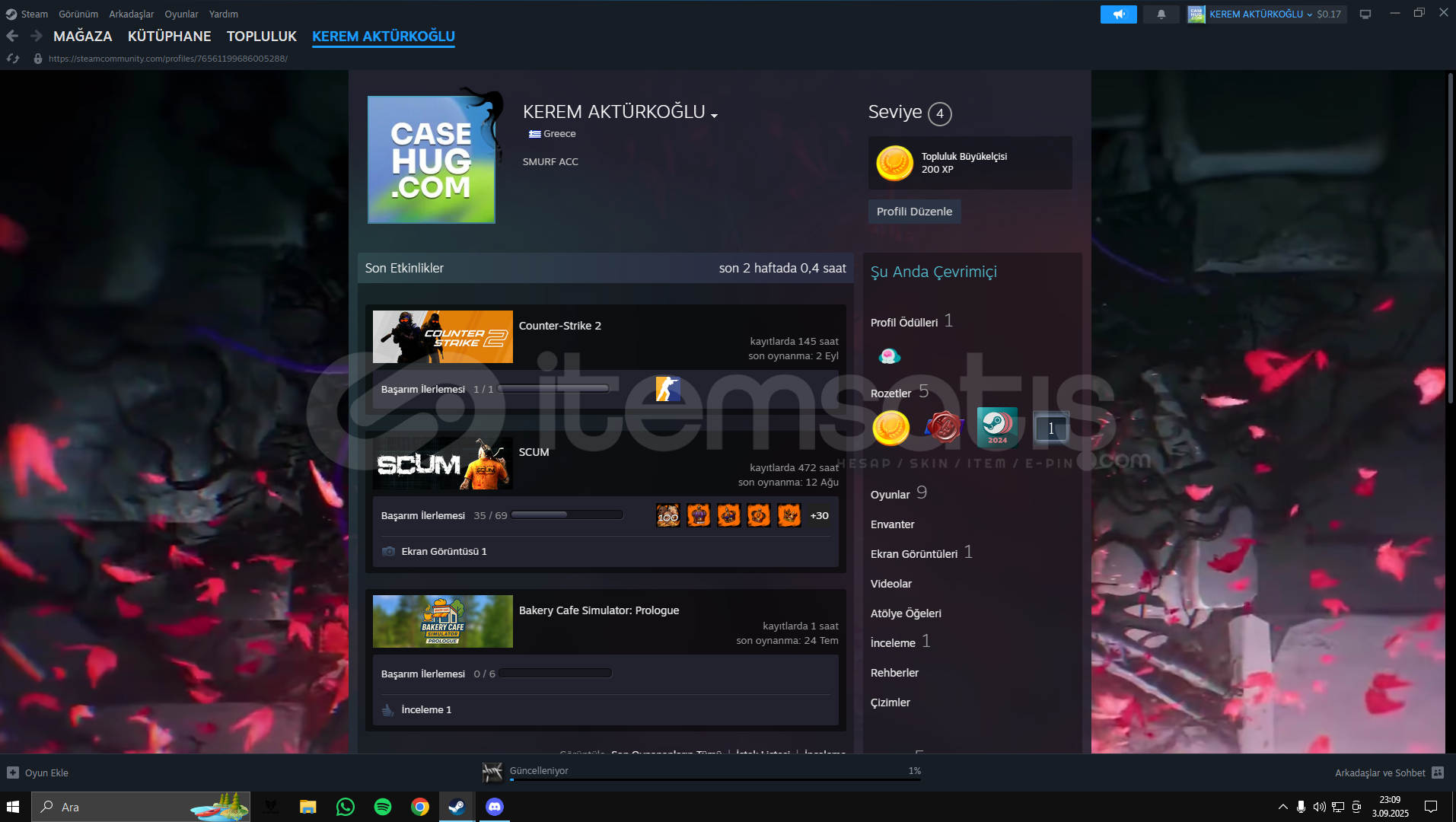Click the camera icon next to Ekran Görüntüsü
1456x822 pixels.
tap(388, 551)
